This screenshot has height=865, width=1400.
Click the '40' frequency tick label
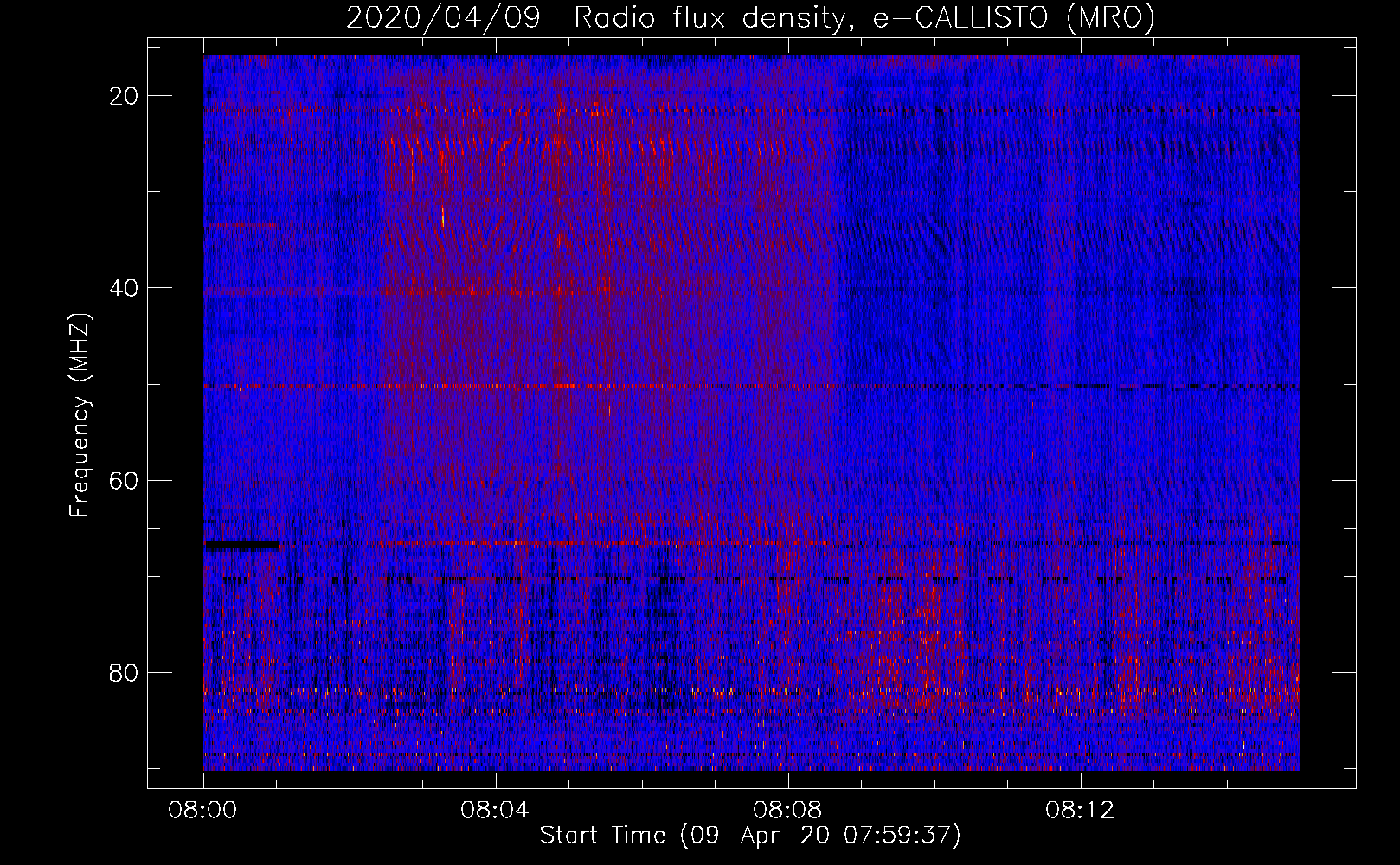click(125, 288)
